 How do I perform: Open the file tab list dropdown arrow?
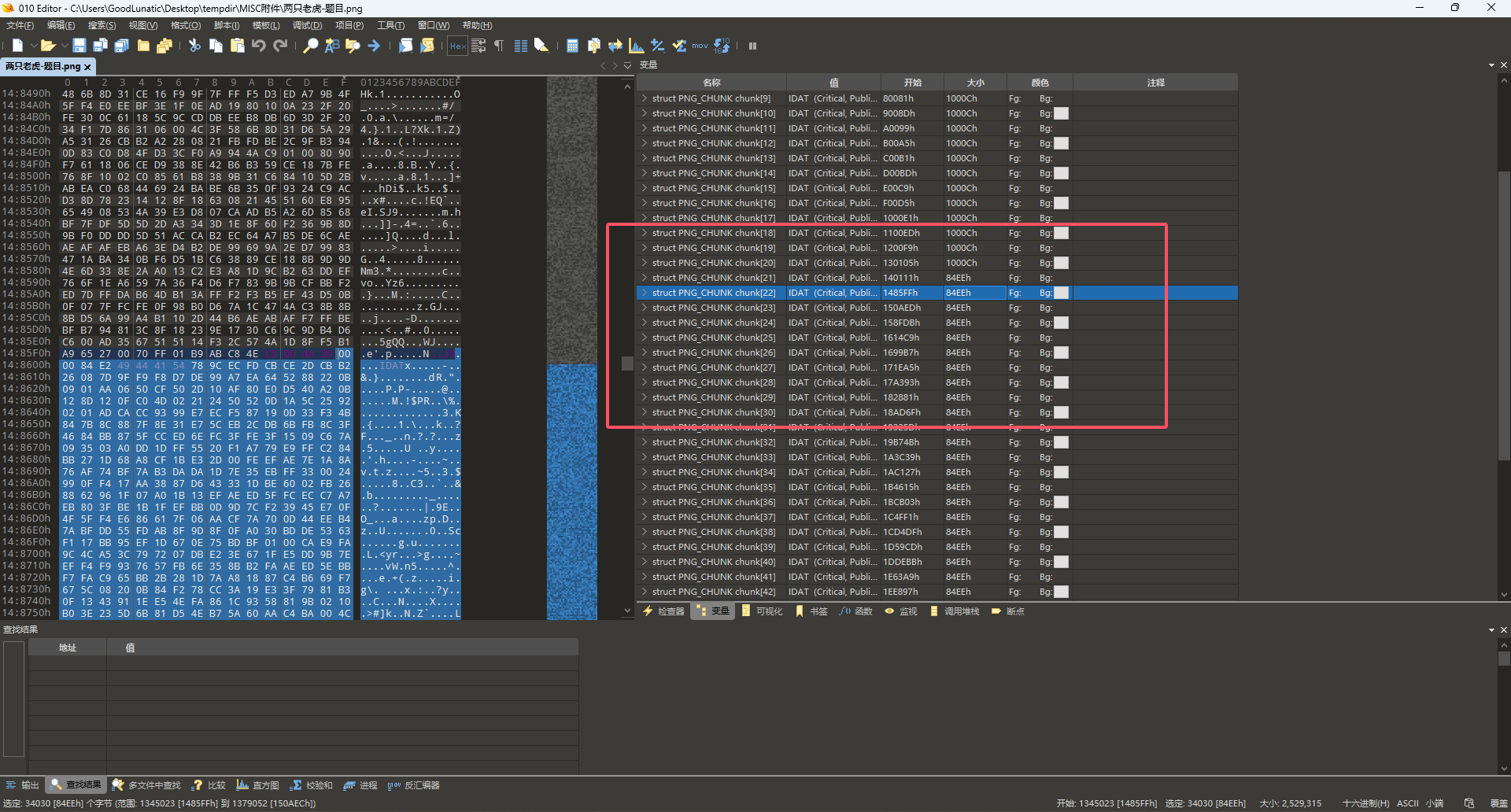(x=627, y=66)
